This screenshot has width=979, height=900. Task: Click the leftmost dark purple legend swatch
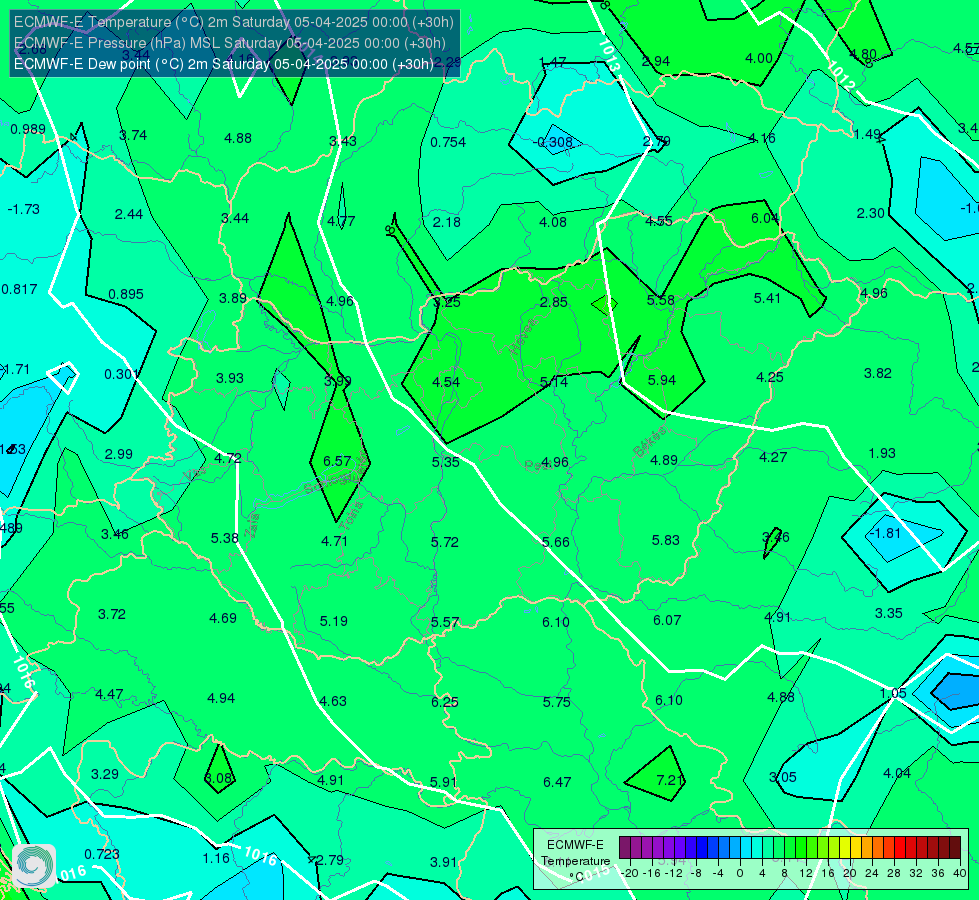pyautogui.click(x=625, y=848)
